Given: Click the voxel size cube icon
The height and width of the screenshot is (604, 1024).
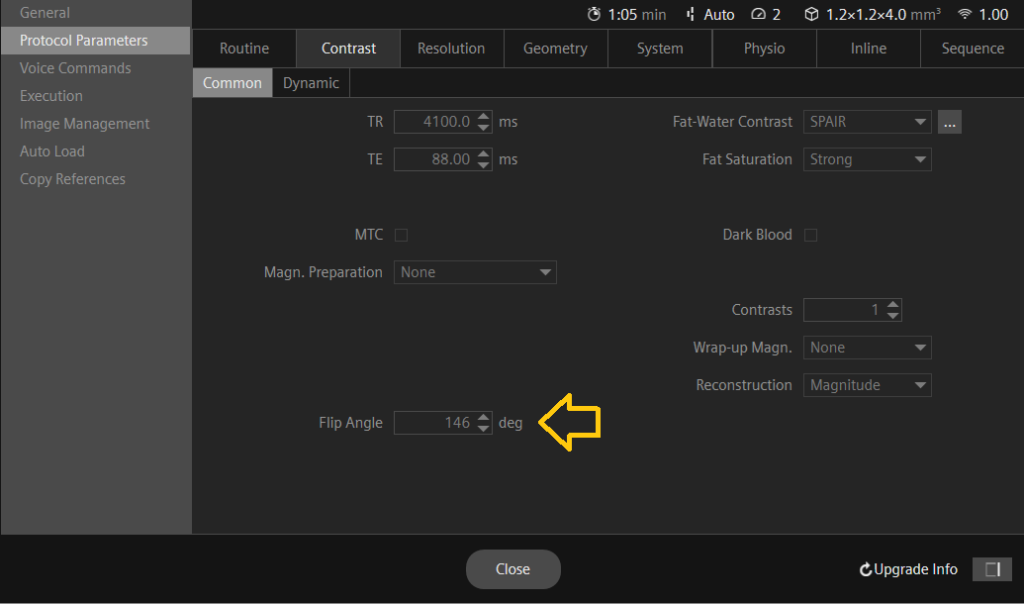Looking at the screenshot, I should [811, 14].
